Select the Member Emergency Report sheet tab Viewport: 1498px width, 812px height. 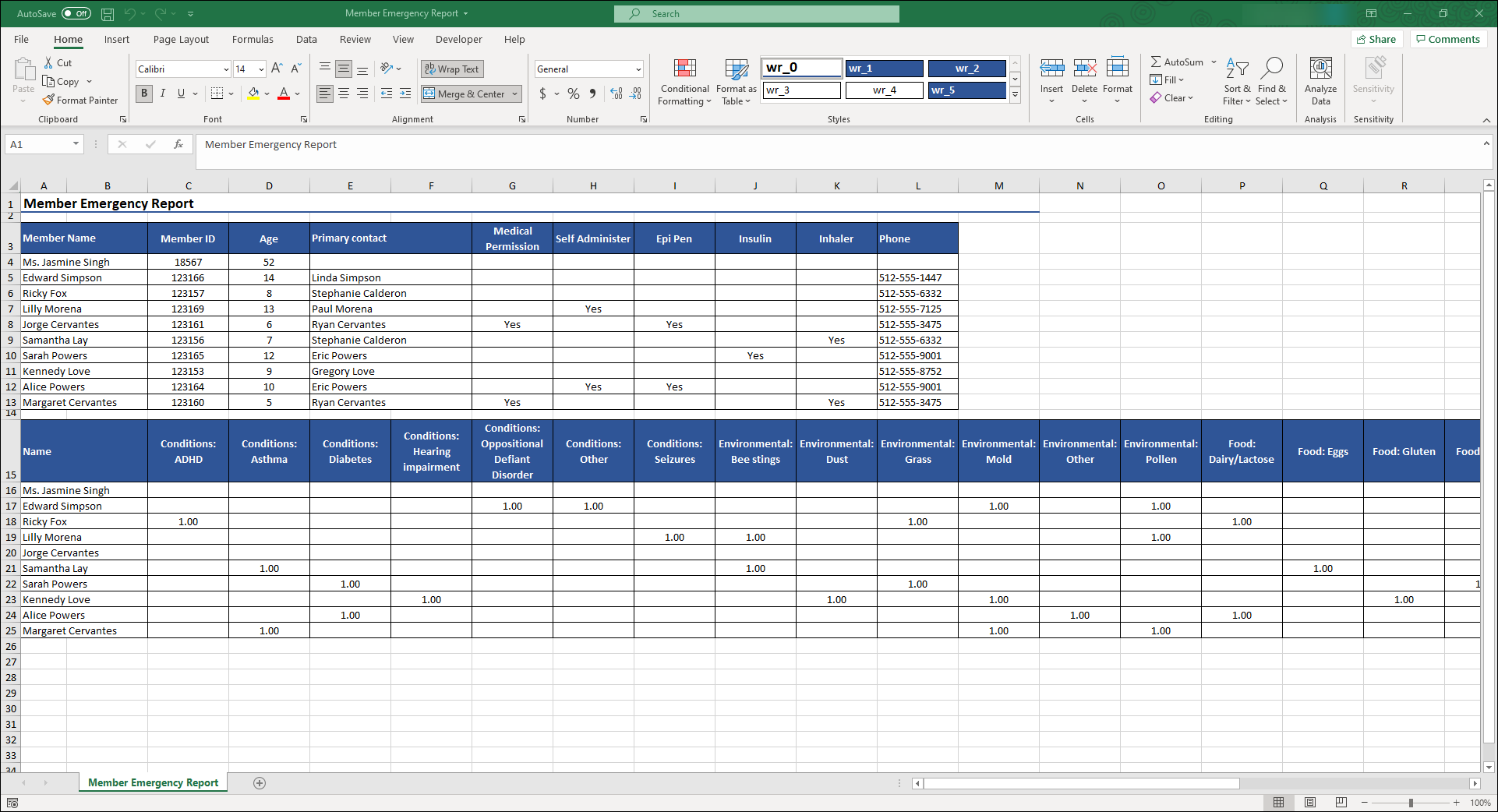click(153, 783)
